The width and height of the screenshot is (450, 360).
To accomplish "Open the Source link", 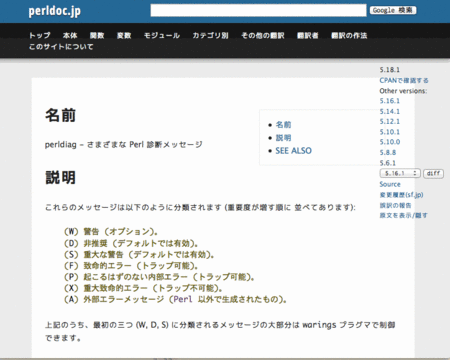I will [390, 184].
